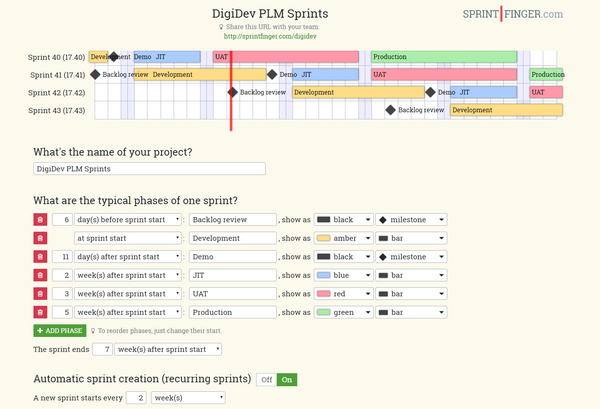Click Sprint 42 Development bar in timeline
The width and height of the screenshot is (600, 409).
click(x=359, y=92)
